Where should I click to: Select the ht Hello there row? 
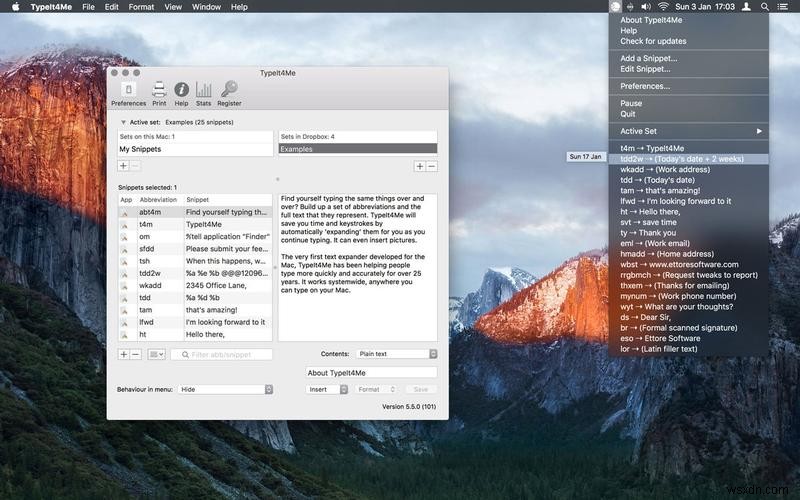[195, 335]
